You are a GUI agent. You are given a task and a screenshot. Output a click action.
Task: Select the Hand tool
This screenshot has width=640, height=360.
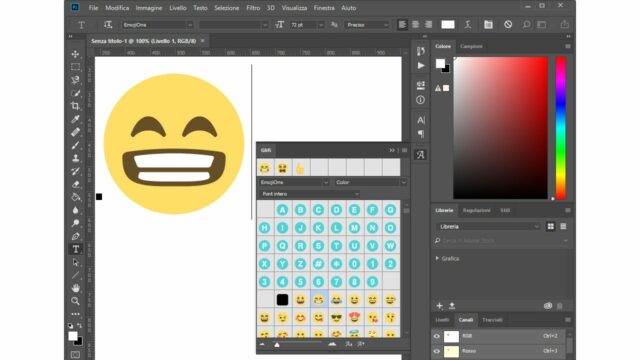[x=75, y=288]
